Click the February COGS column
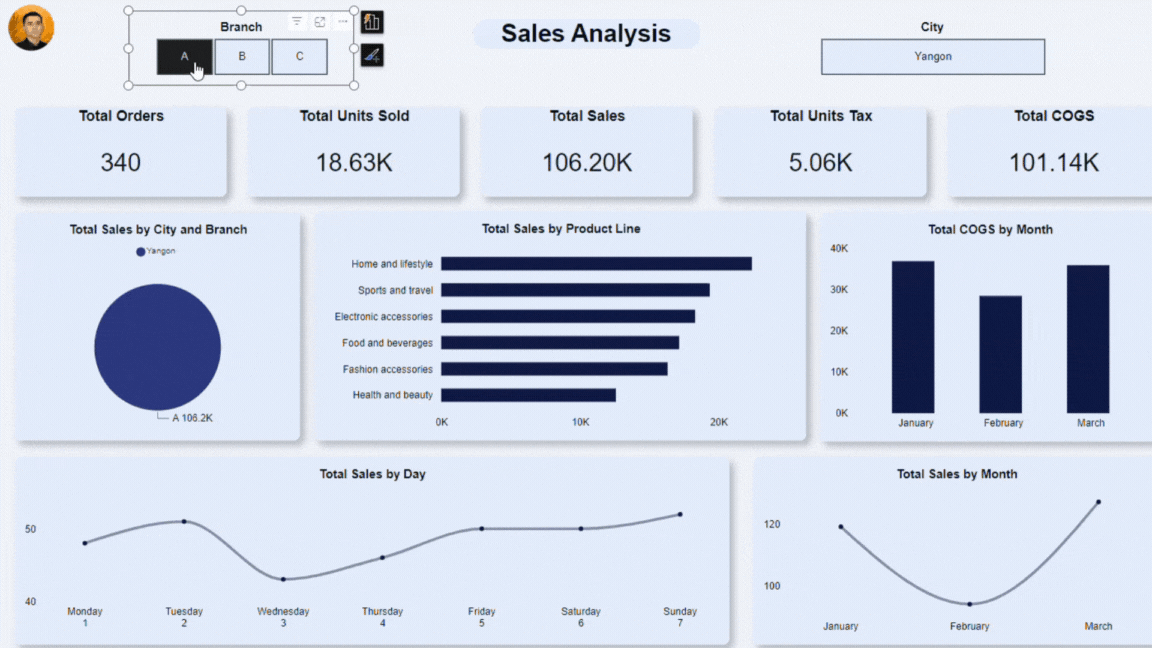 point(1000,354)
